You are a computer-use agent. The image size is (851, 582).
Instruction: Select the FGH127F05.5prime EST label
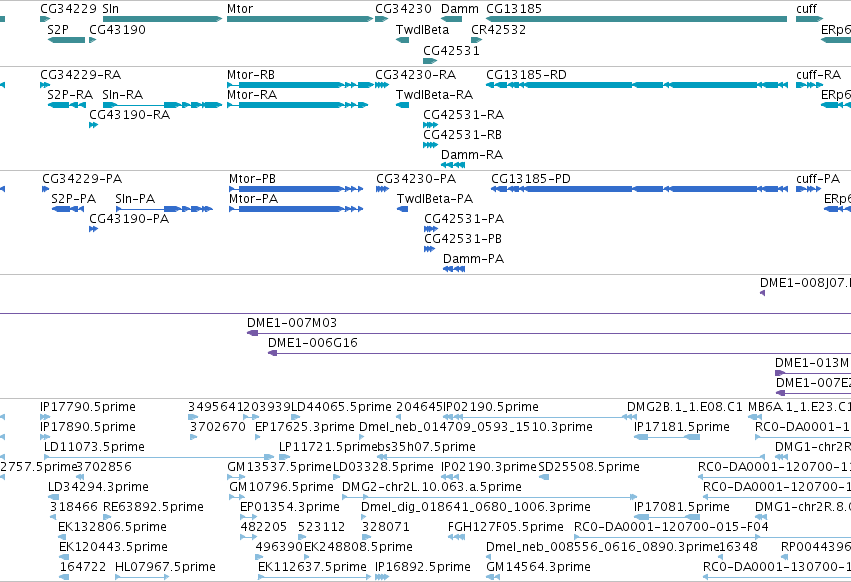tap(505, 527)
